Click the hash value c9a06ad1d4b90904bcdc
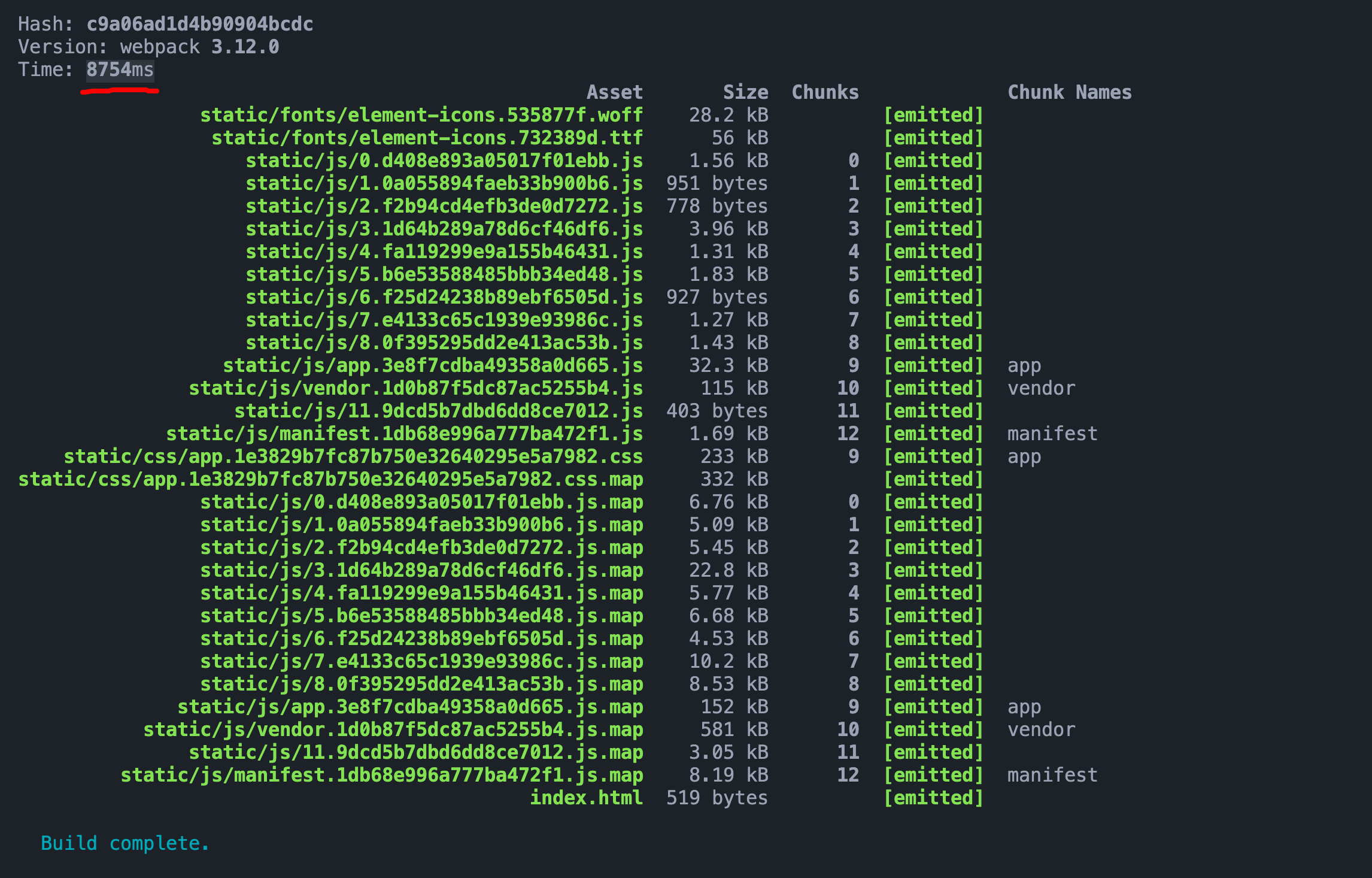Screen dimensions: 1372x878 click(x=199, y=25)
